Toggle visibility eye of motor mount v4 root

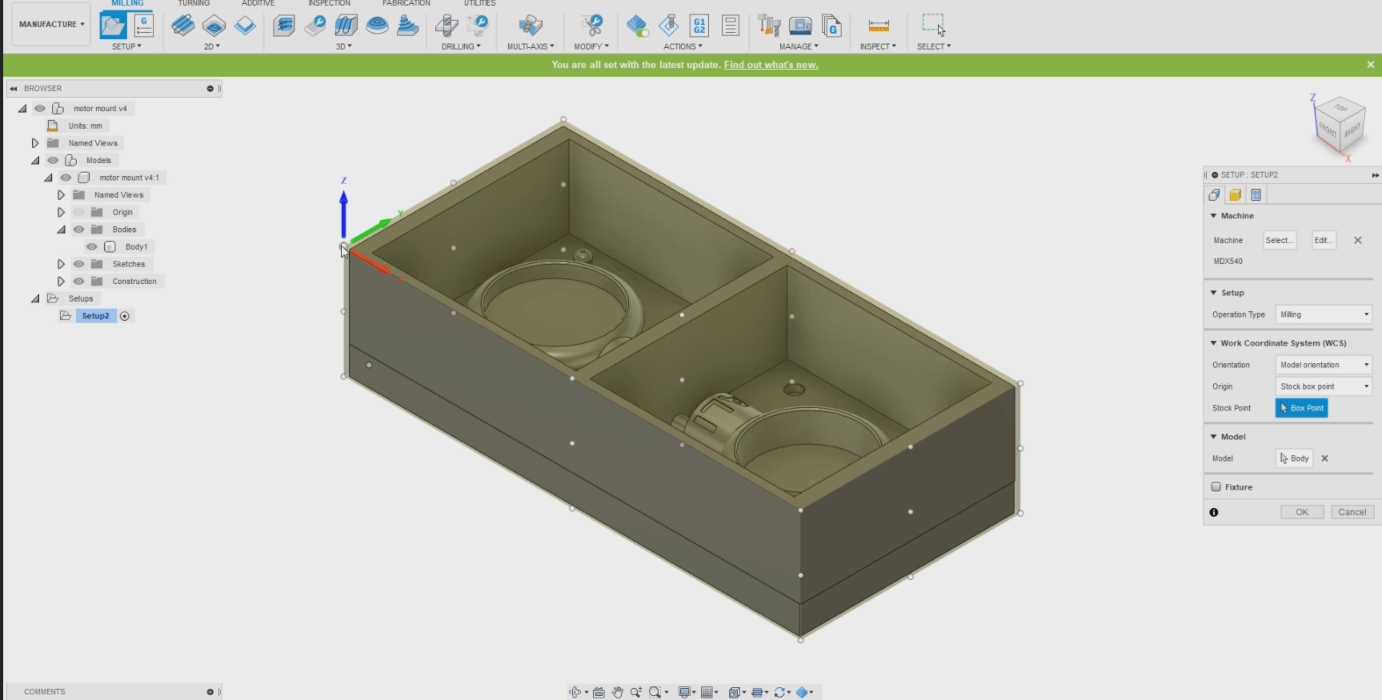[x=40, y=108]
